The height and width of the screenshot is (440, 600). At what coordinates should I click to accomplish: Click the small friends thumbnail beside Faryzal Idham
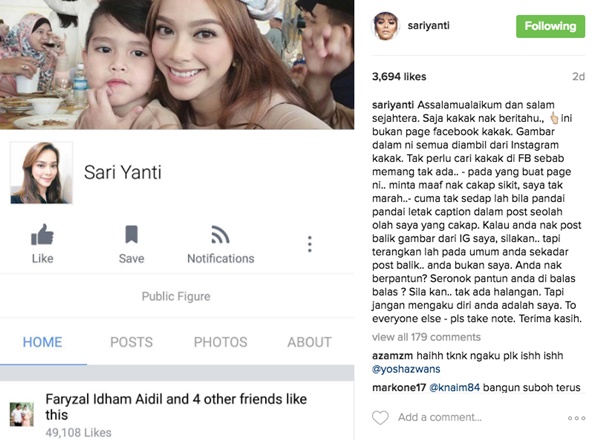21,414
